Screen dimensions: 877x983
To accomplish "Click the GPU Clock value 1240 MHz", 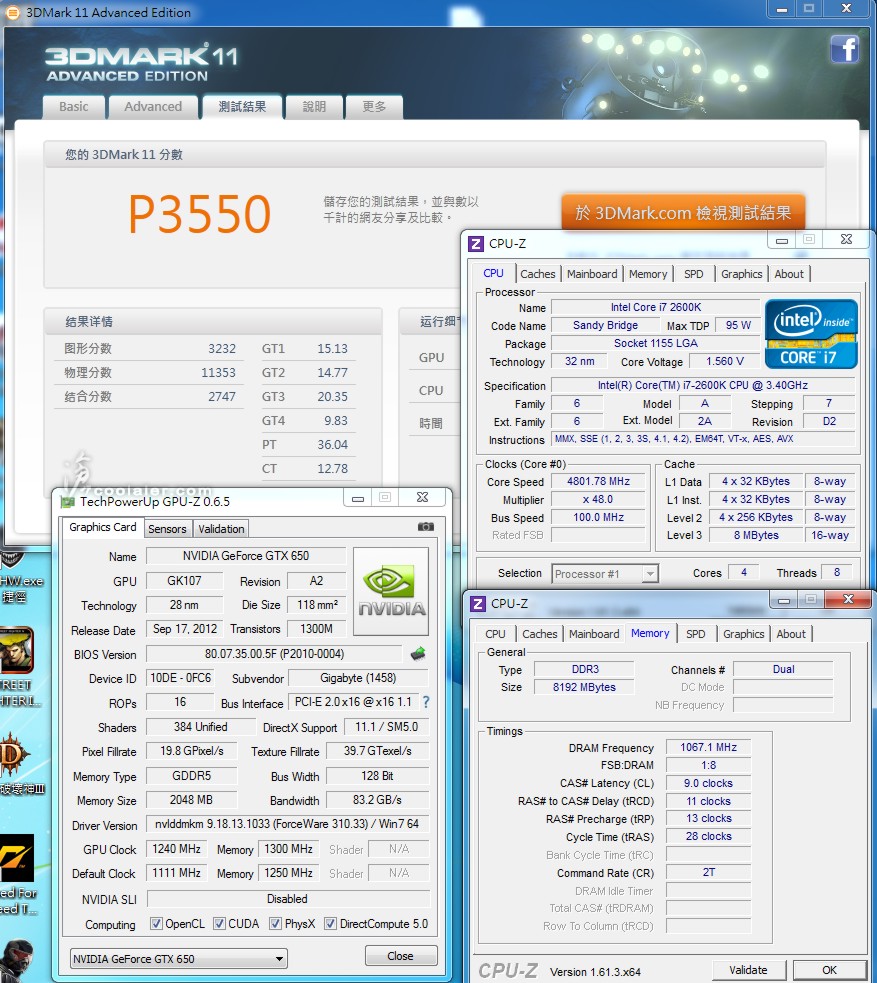I will point(176,849).
